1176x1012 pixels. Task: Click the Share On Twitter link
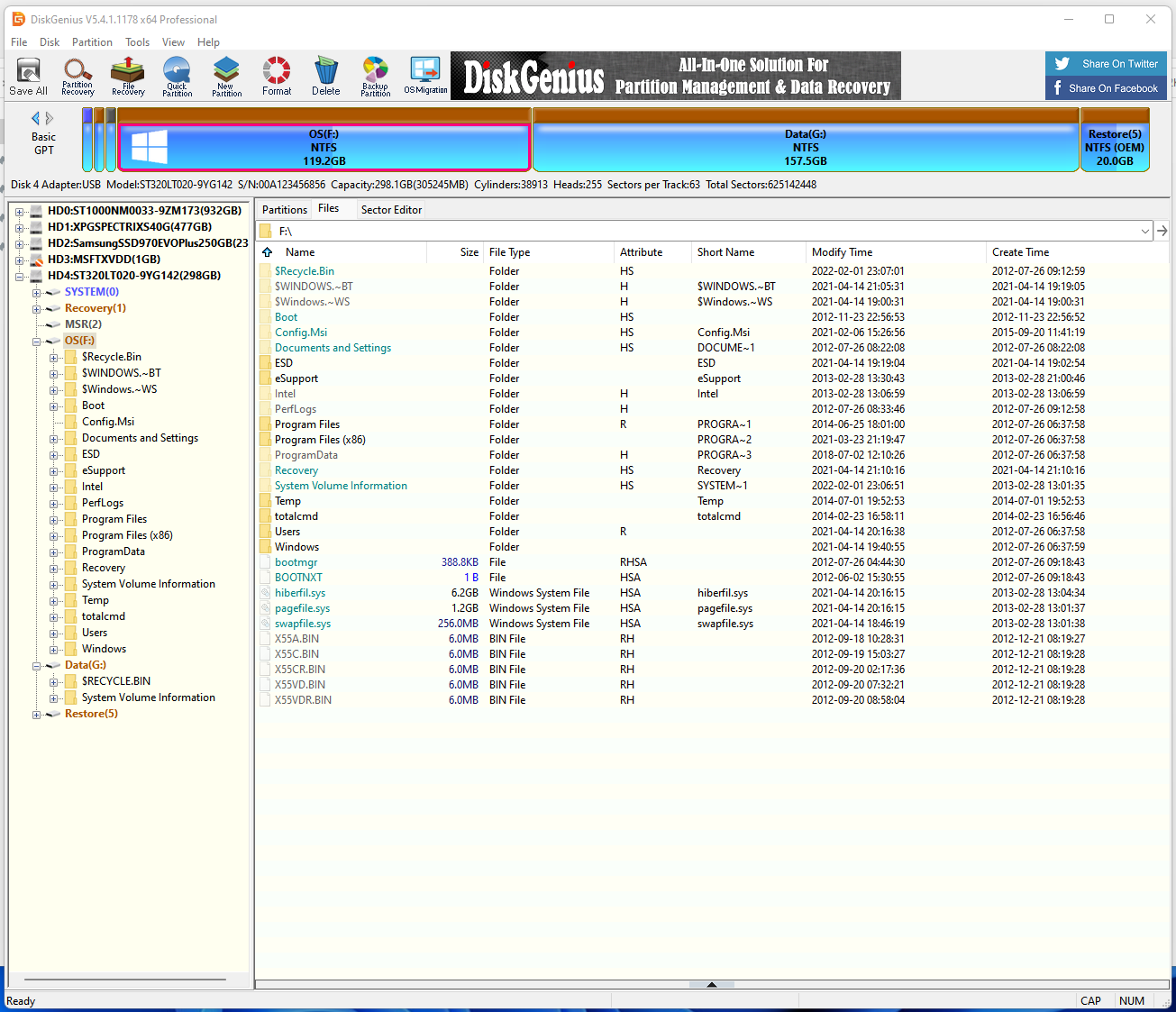coord(1107,64)
